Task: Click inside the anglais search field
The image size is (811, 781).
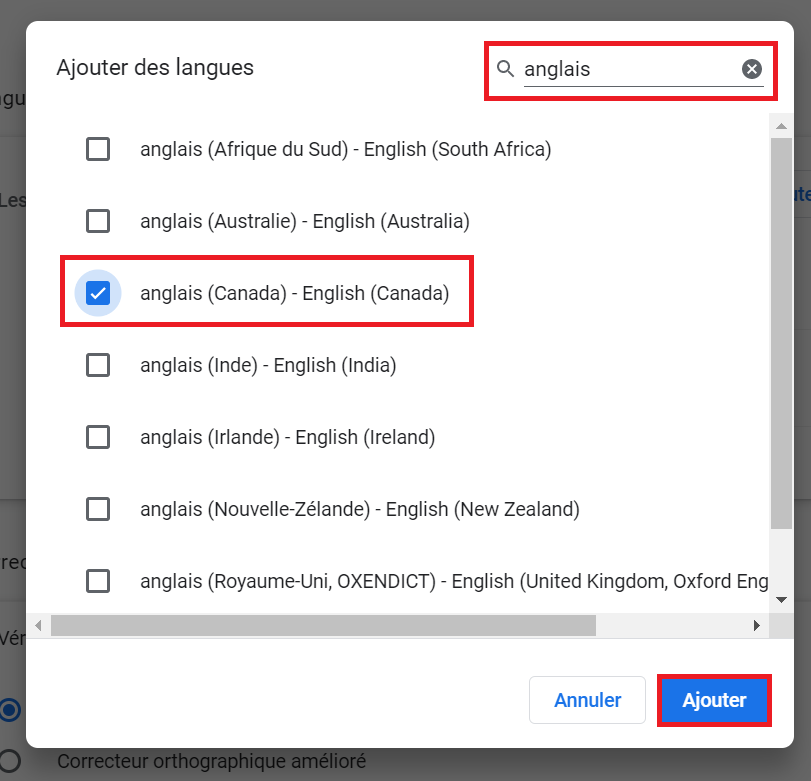Action: [x=630, y=69]
